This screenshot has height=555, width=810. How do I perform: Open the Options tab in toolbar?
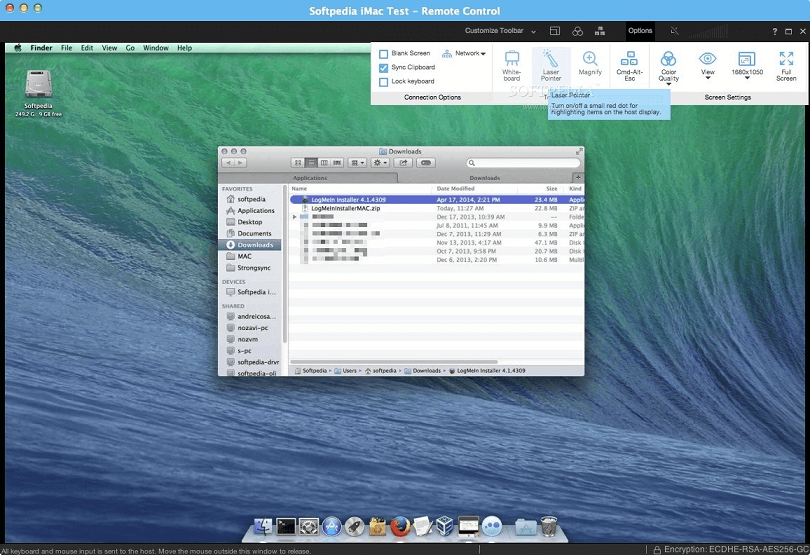(640, 31)
